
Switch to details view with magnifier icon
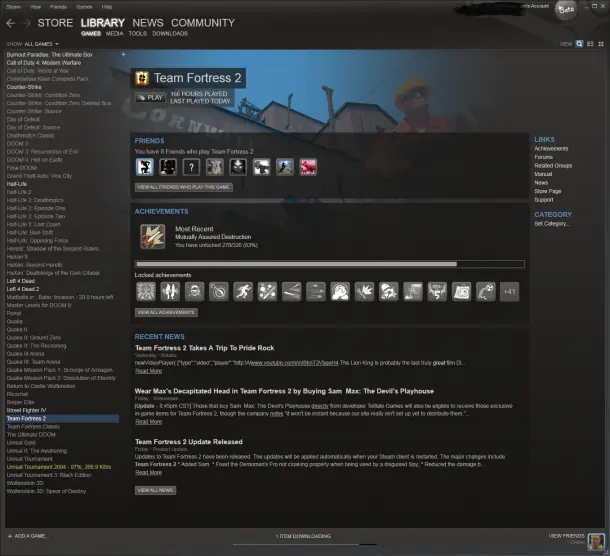579,44
